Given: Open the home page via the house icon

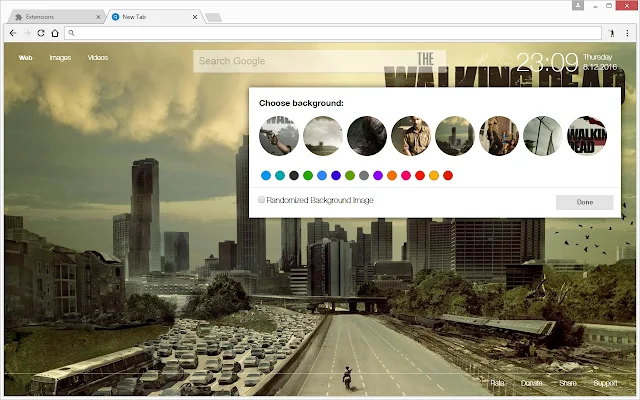Looking at the screenshot, I should point(55,33).
